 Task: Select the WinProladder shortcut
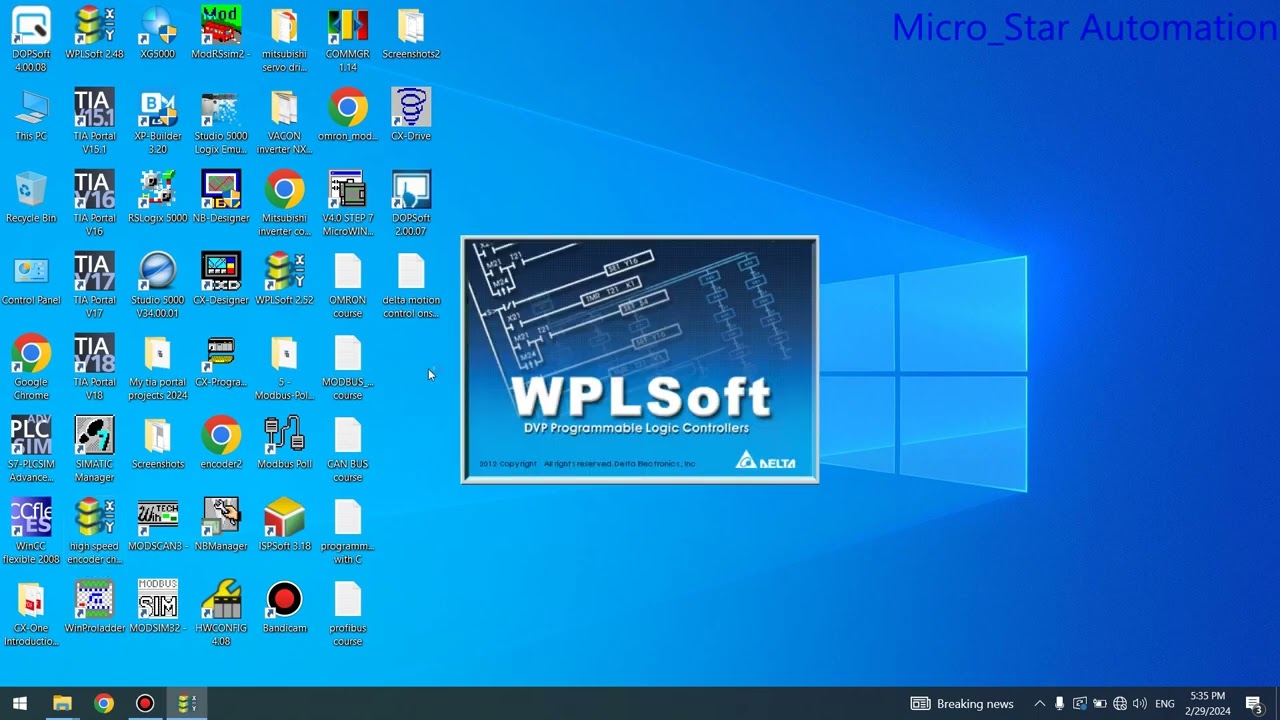pos(94,606)
